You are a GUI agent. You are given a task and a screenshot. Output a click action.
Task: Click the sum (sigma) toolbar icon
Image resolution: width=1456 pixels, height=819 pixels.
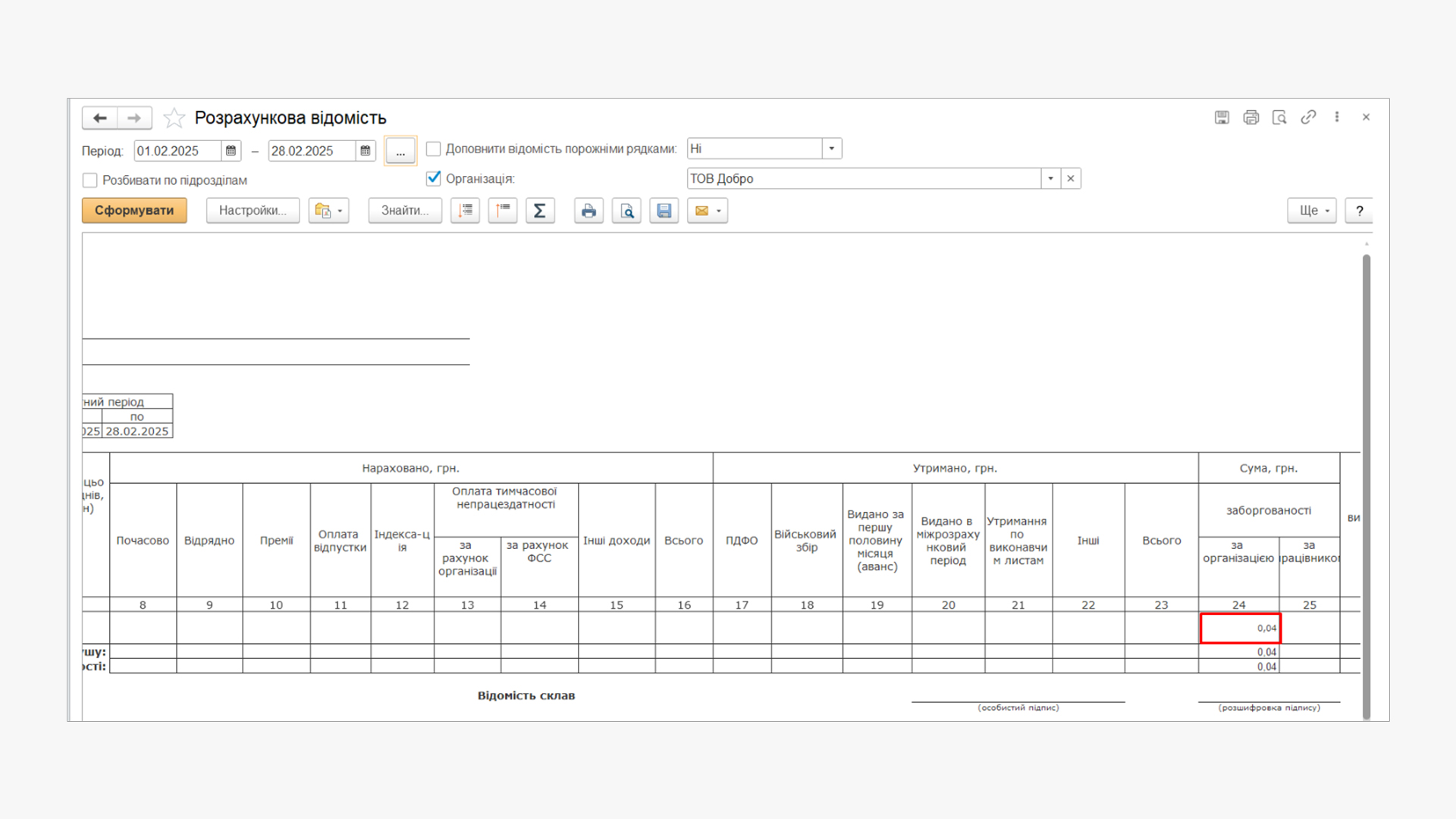tap(540, 211)
